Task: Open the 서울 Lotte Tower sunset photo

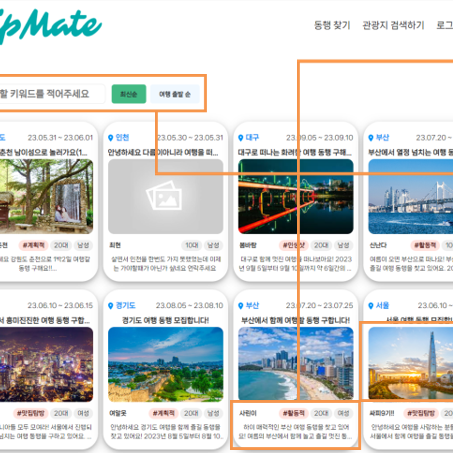Action: [410, 364]
